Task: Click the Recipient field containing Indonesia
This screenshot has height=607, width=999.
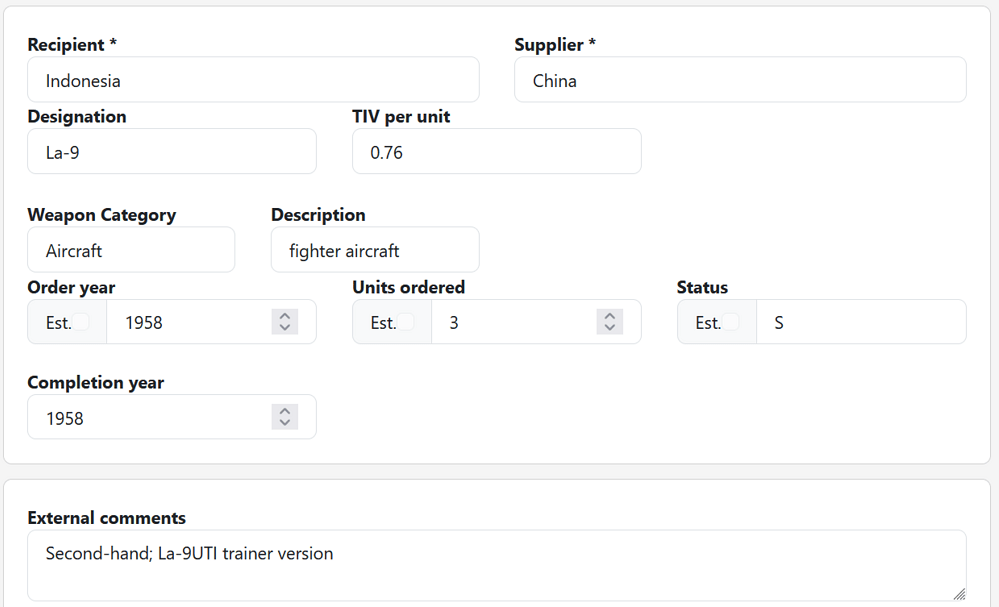Action: click(253, 80)
